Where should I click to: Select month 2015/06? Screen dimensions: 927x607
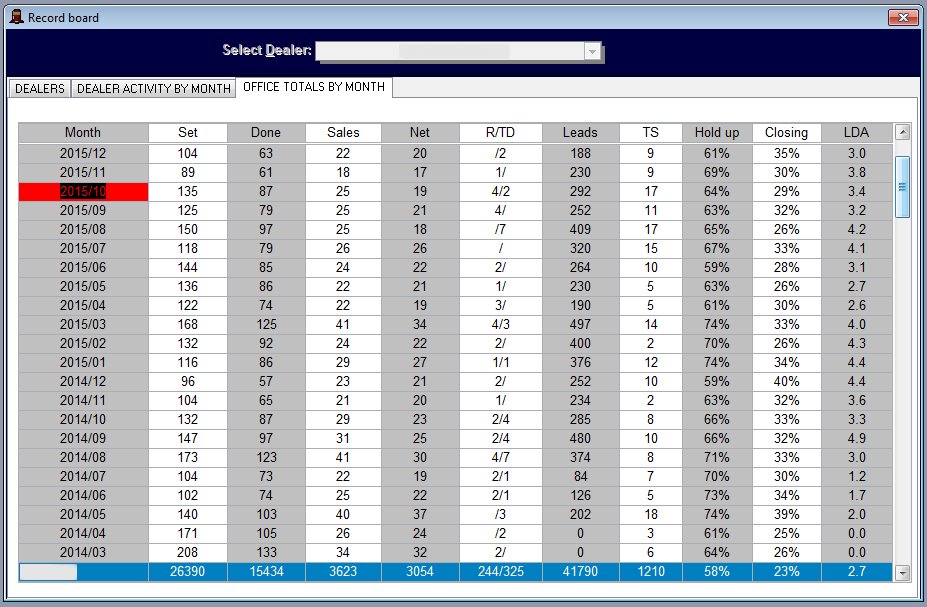tap(83, 267)
